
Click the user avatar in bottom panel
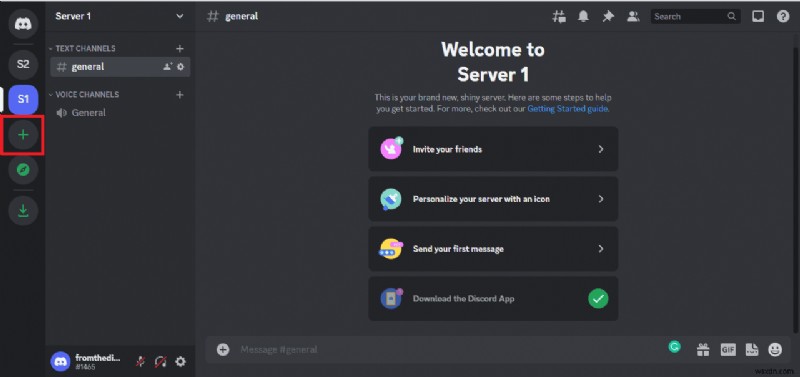coord(60,361)
